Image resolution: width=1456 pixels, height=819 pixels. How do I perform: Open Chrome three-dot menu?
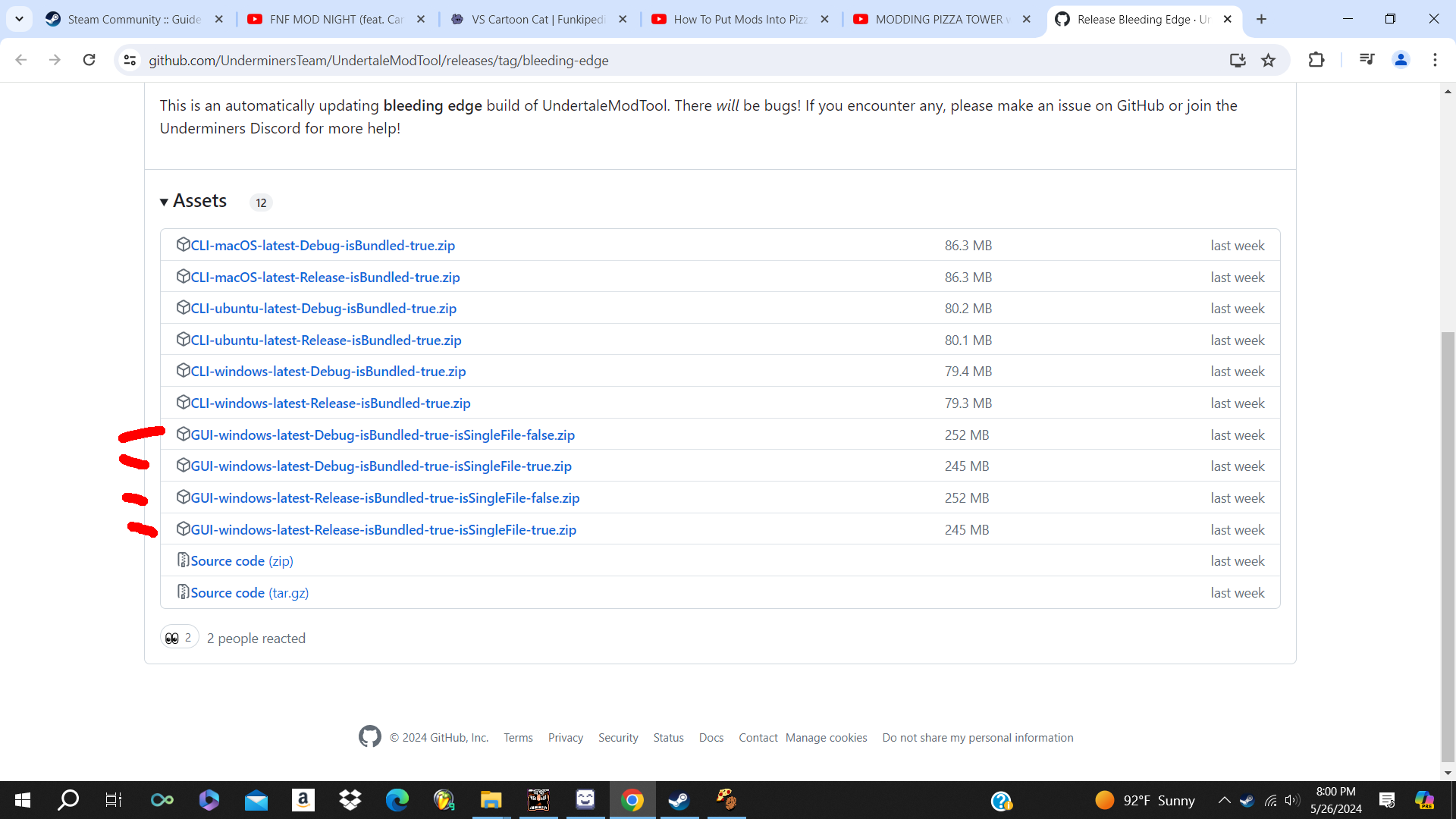[1435, 60]
